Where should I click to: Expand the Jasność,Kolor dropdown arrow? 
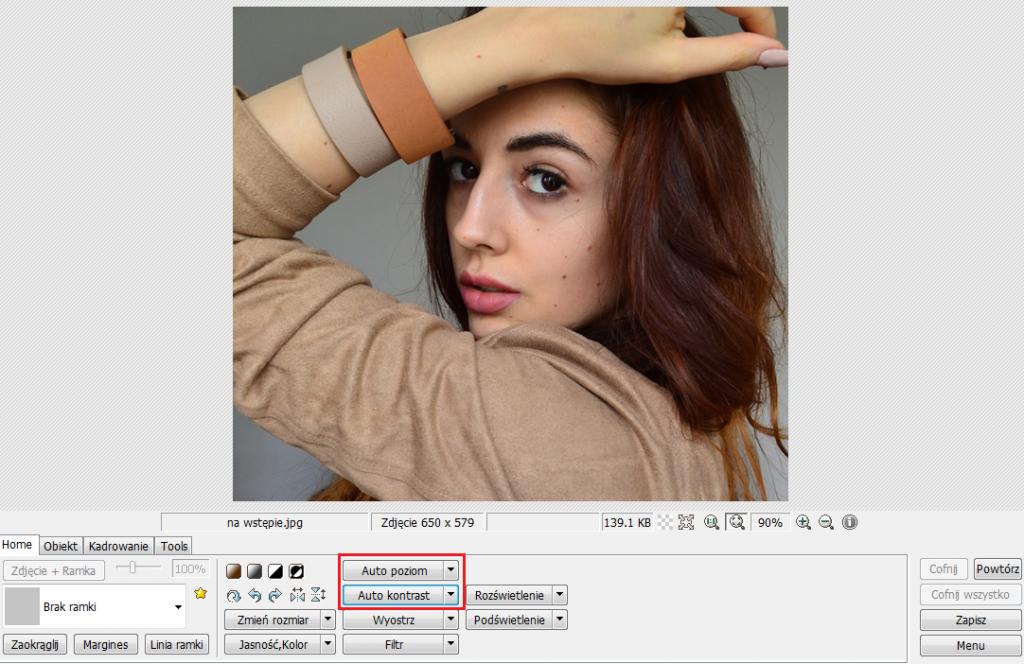(x=328, y=644)
